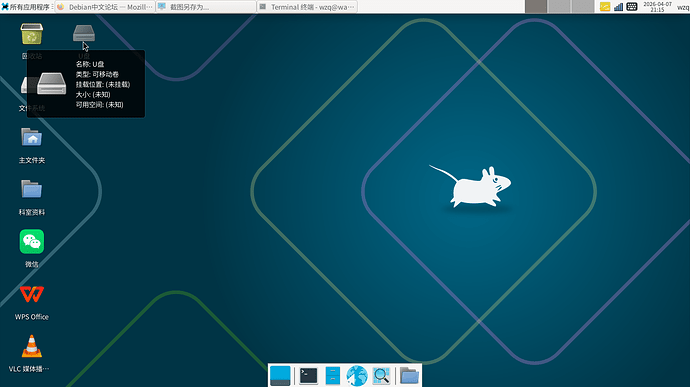The height and width of the screenshot is (387, 690).
Task: Switch to 截图另存为 window button
Action: coord(206,7)
